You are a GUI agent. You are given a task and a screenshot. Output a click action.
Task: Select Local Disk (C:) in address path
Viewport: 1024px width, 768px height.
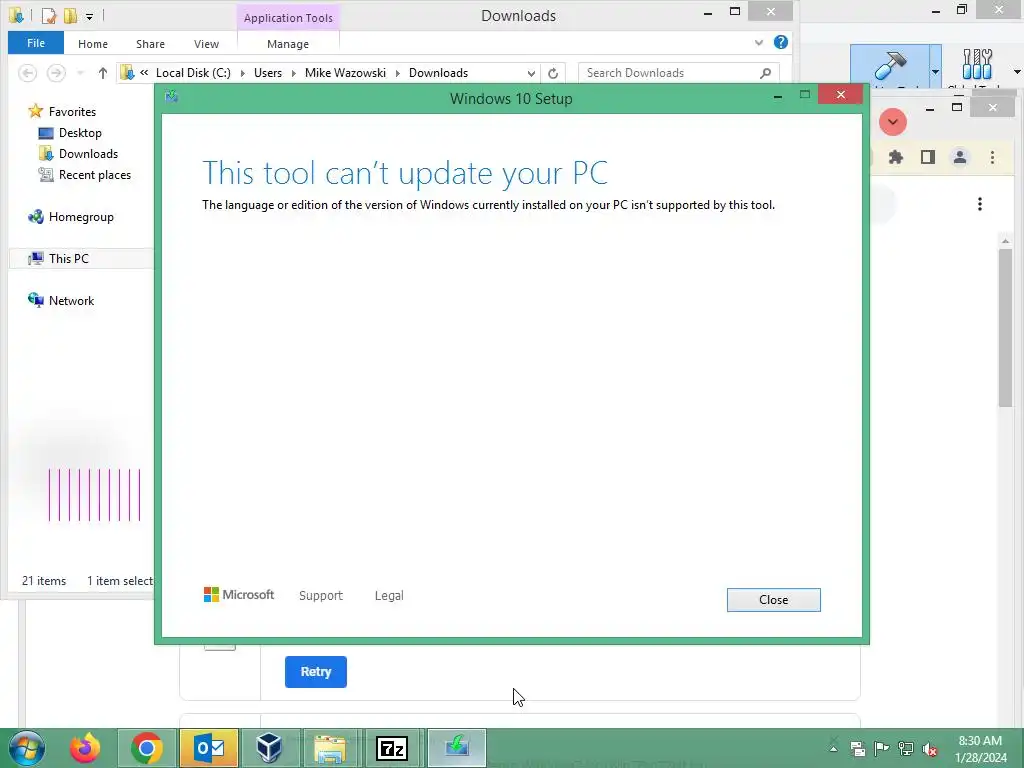pyautogui.click(x=193, y=73)
